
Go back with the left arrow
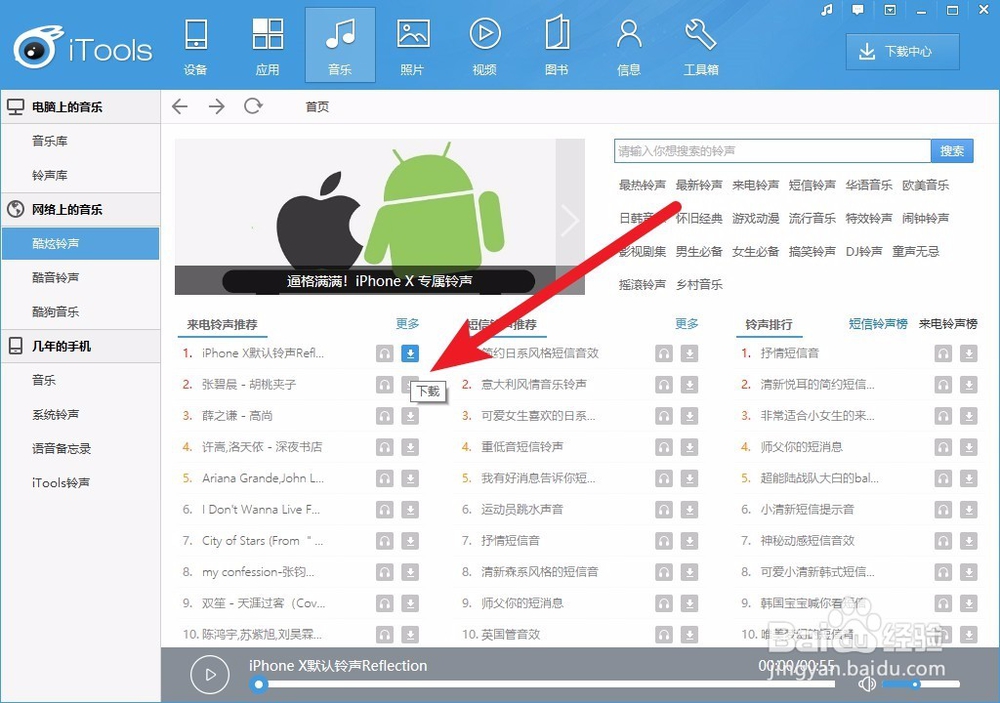tap(180, 106)
